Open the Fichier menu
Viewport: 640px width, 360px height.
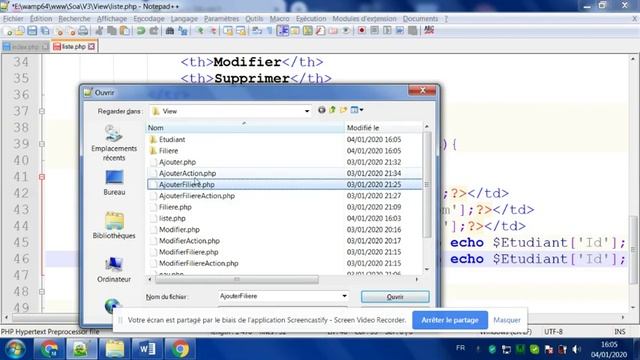13,19
